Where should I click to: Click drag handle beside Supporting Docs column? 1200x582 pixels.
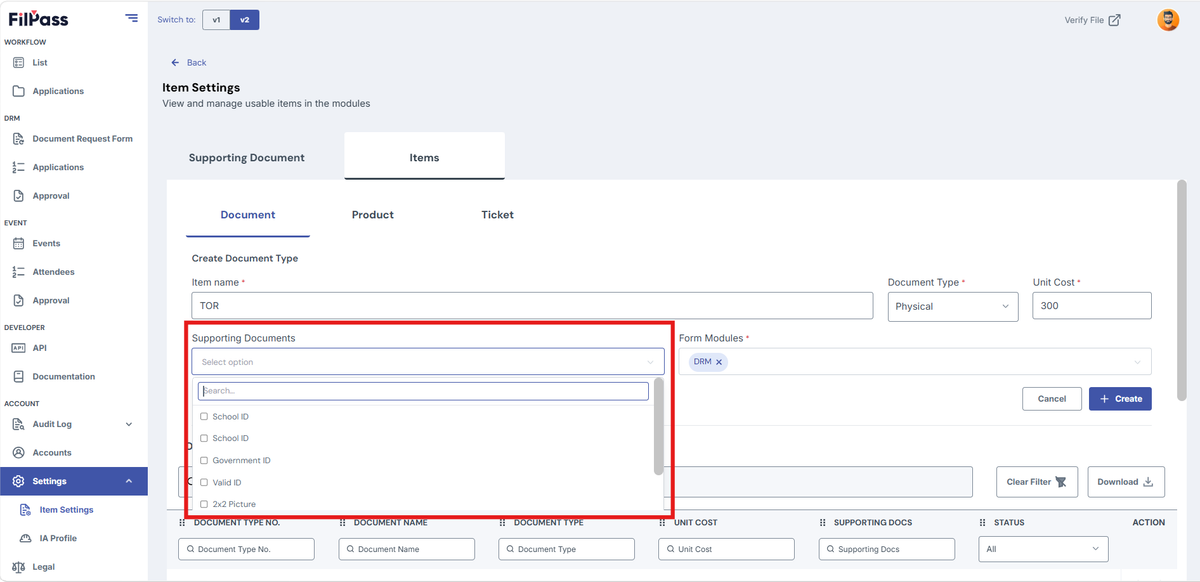822,522
